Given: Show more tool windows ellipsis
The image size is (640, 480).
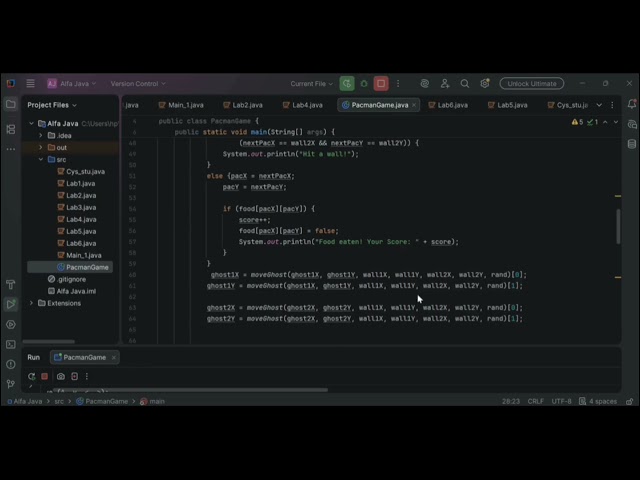Looking at the screenshot, I should (x=11, y=149).
